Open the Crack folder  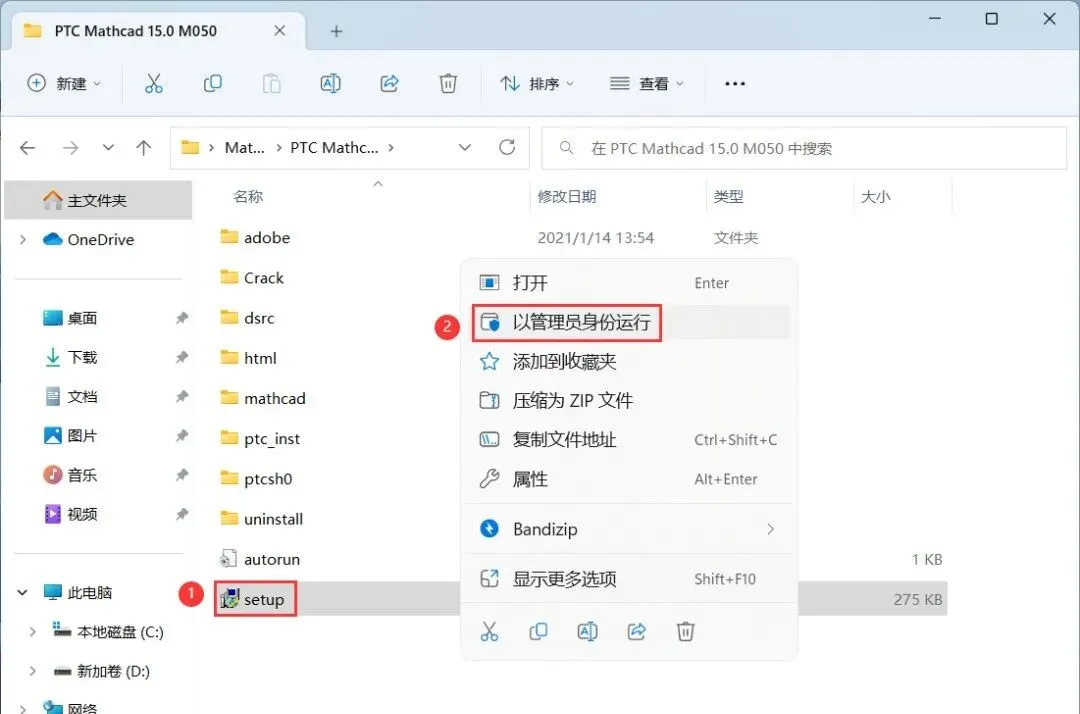pyautogui.click(x=252, y=277)
